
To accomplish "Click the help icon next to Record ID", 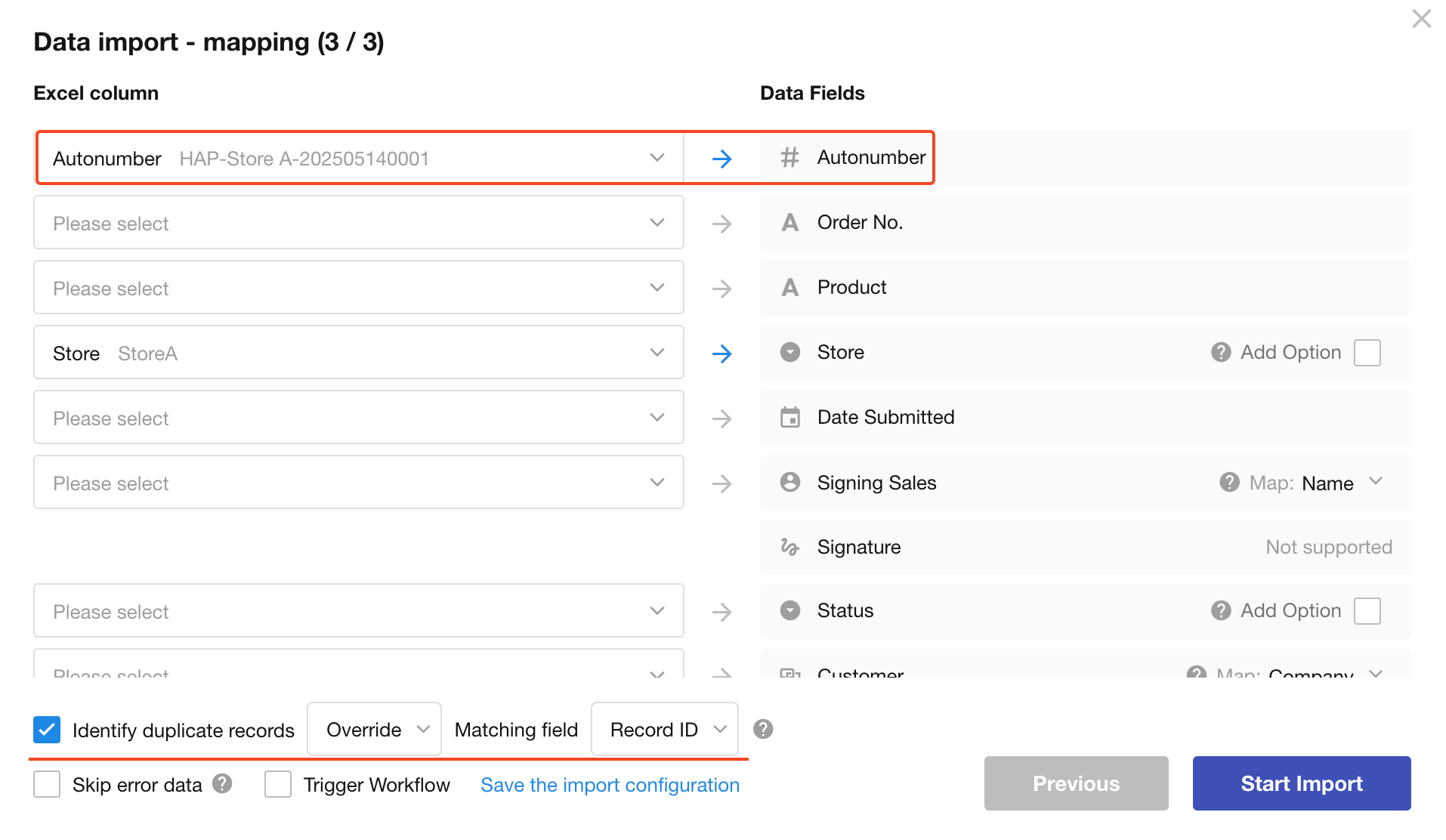I will point(763,729).
